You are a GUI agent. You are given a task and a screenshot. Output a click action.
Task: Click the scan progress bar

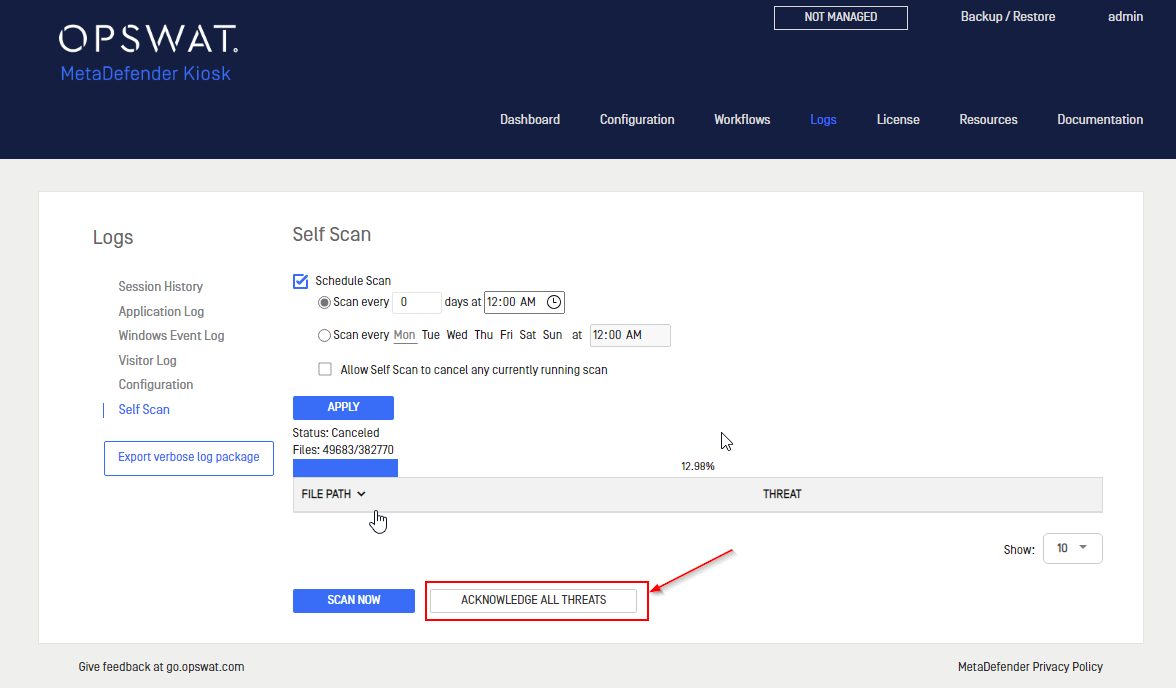tap(698, 468)
